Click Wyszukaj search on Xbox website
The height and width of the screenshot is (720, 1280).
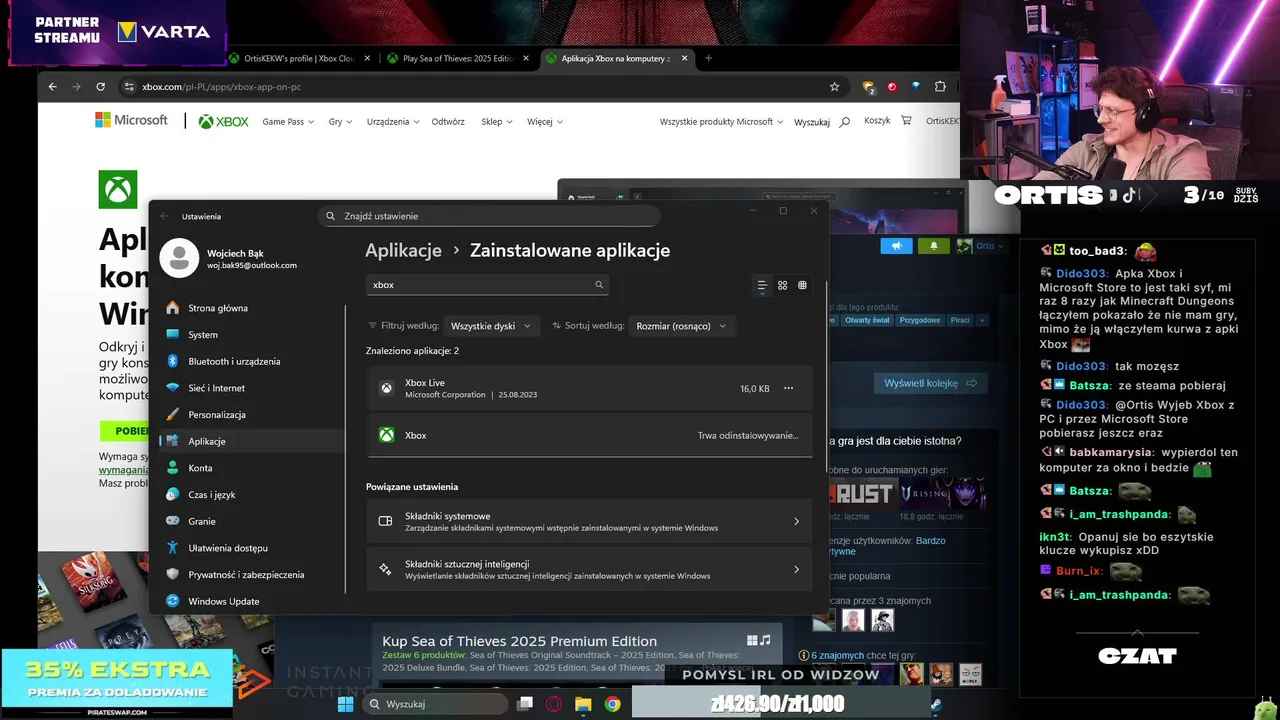822,121
